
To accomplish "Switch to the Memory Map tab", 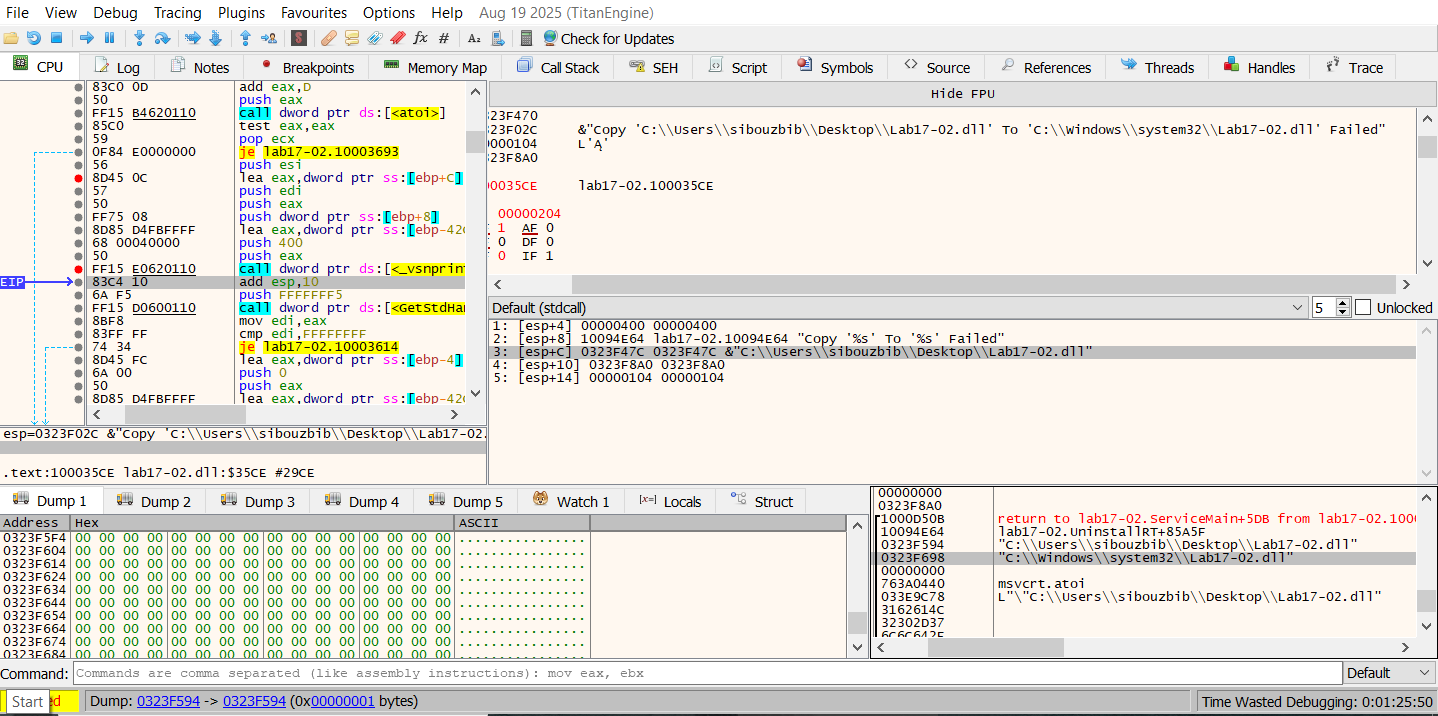I will (435, 68).
